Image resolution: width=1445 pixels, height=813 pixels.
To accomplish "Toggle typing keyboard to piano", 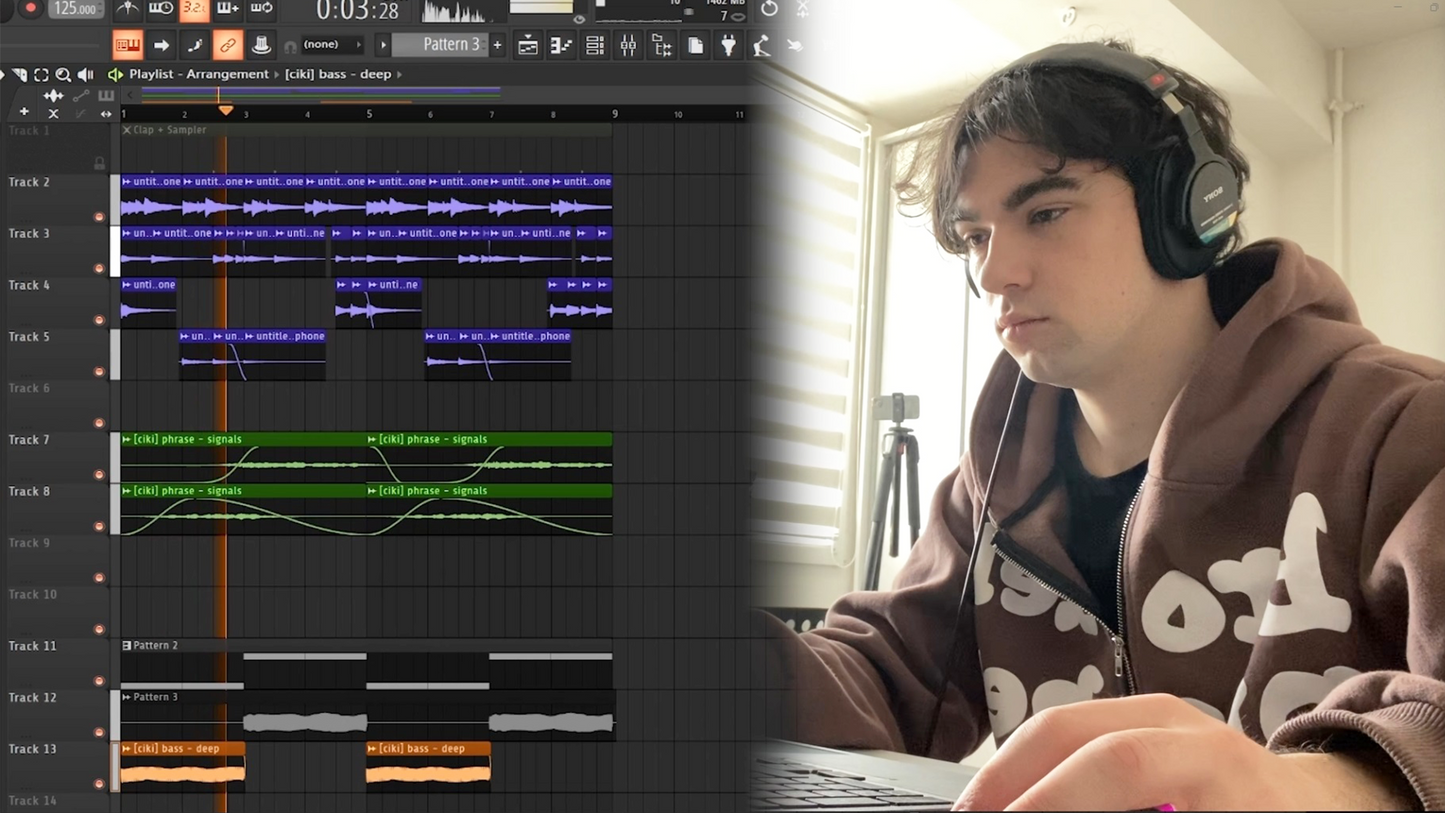I will (x=128, y=45).
